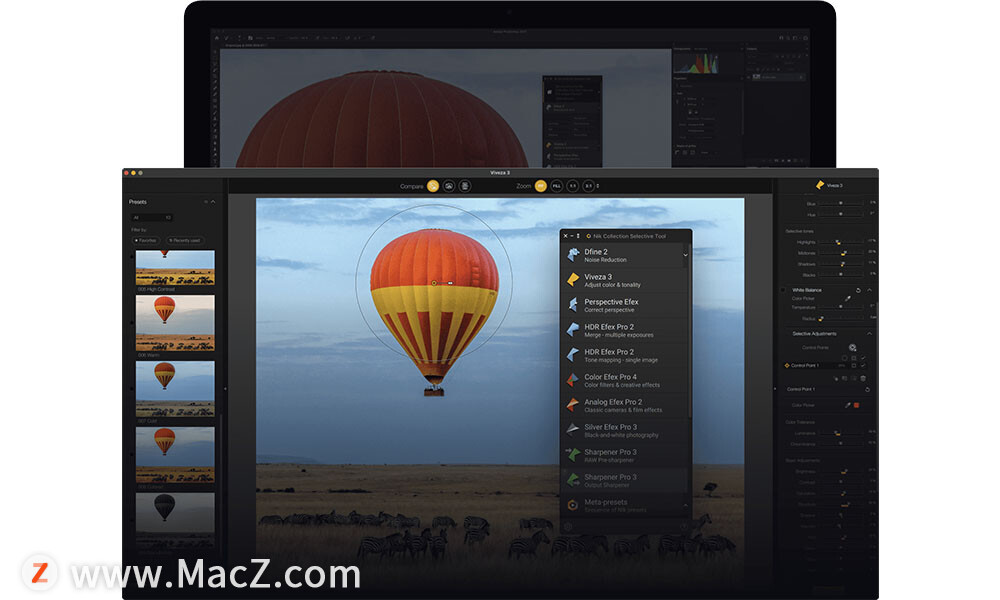Toggle White Balance section on or off
The width and height of the screenshot is (1000, 600).
click(783, 290)
